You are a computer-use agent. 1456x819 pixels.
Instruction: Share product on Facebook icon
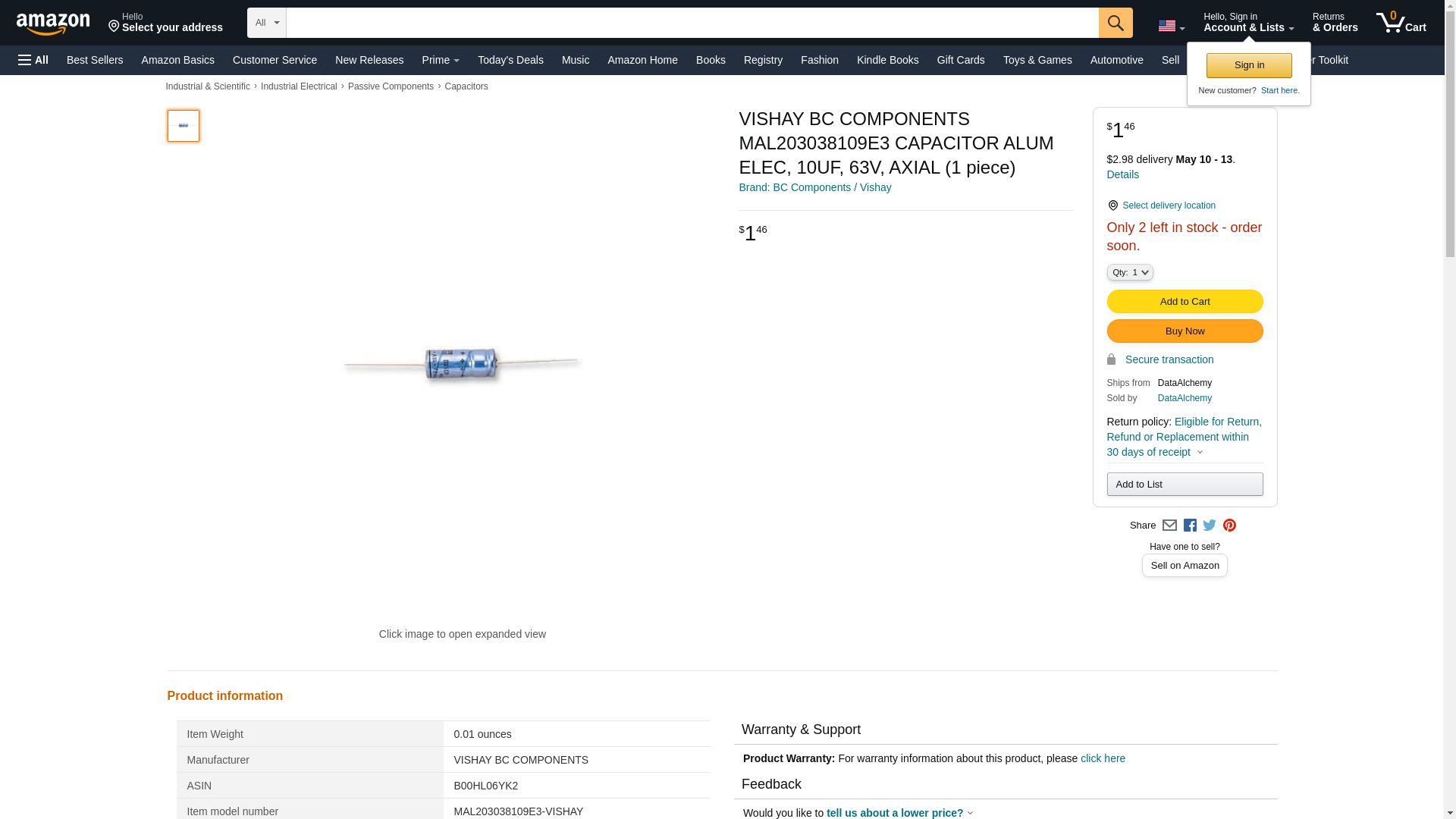(x=1190, y=526)
